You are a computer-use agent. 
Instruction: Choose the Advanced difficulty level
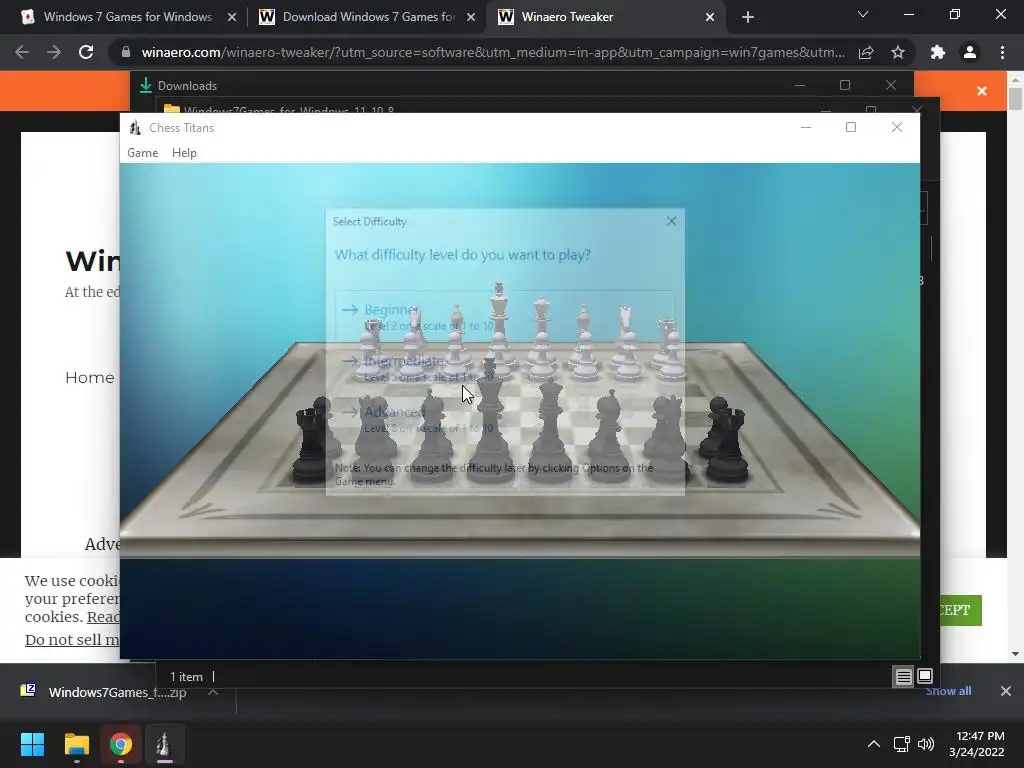(x=504, y=419)
